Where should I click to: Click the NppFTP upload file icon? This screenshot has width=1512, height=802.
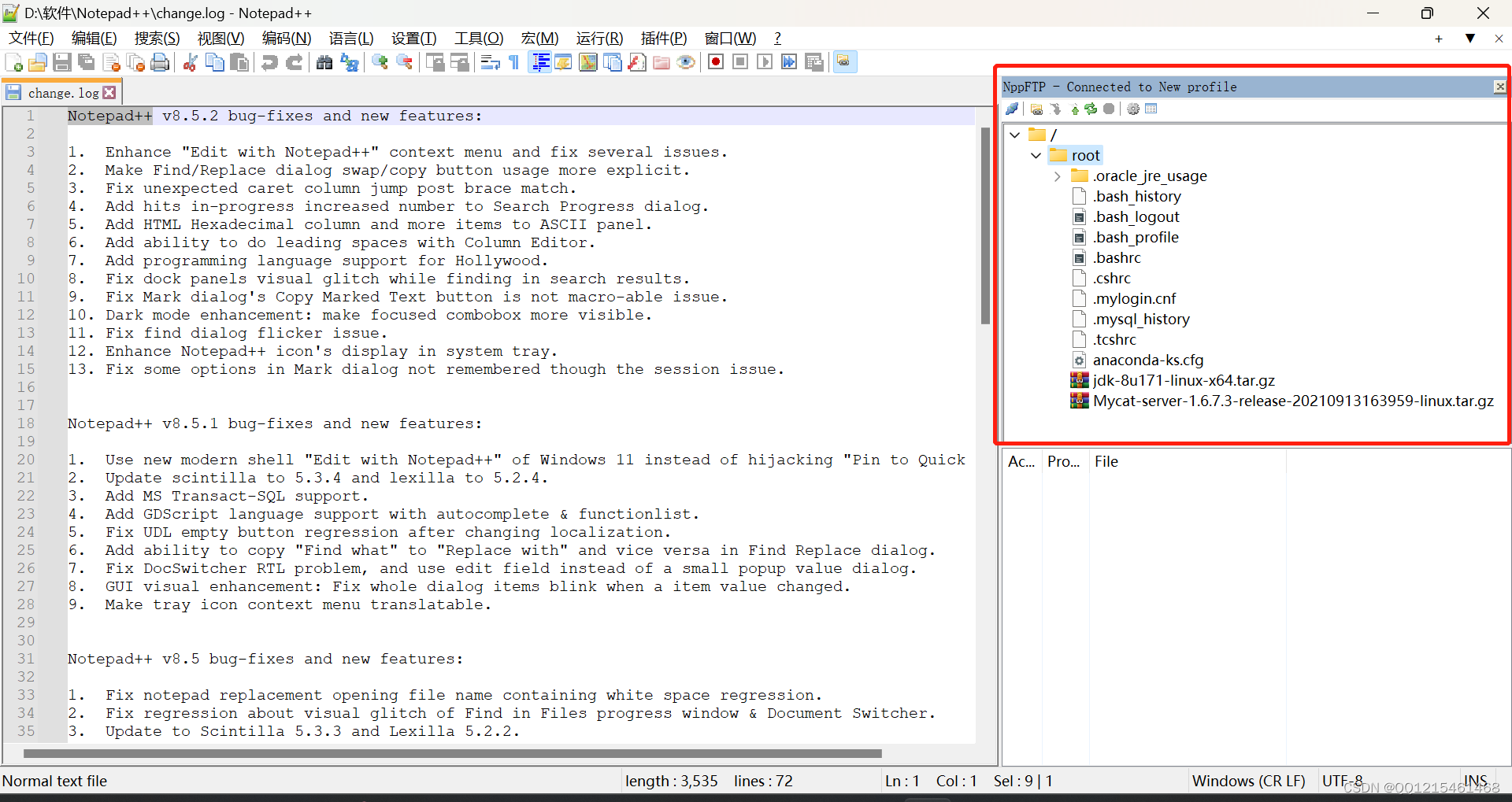pos(1074,109)
